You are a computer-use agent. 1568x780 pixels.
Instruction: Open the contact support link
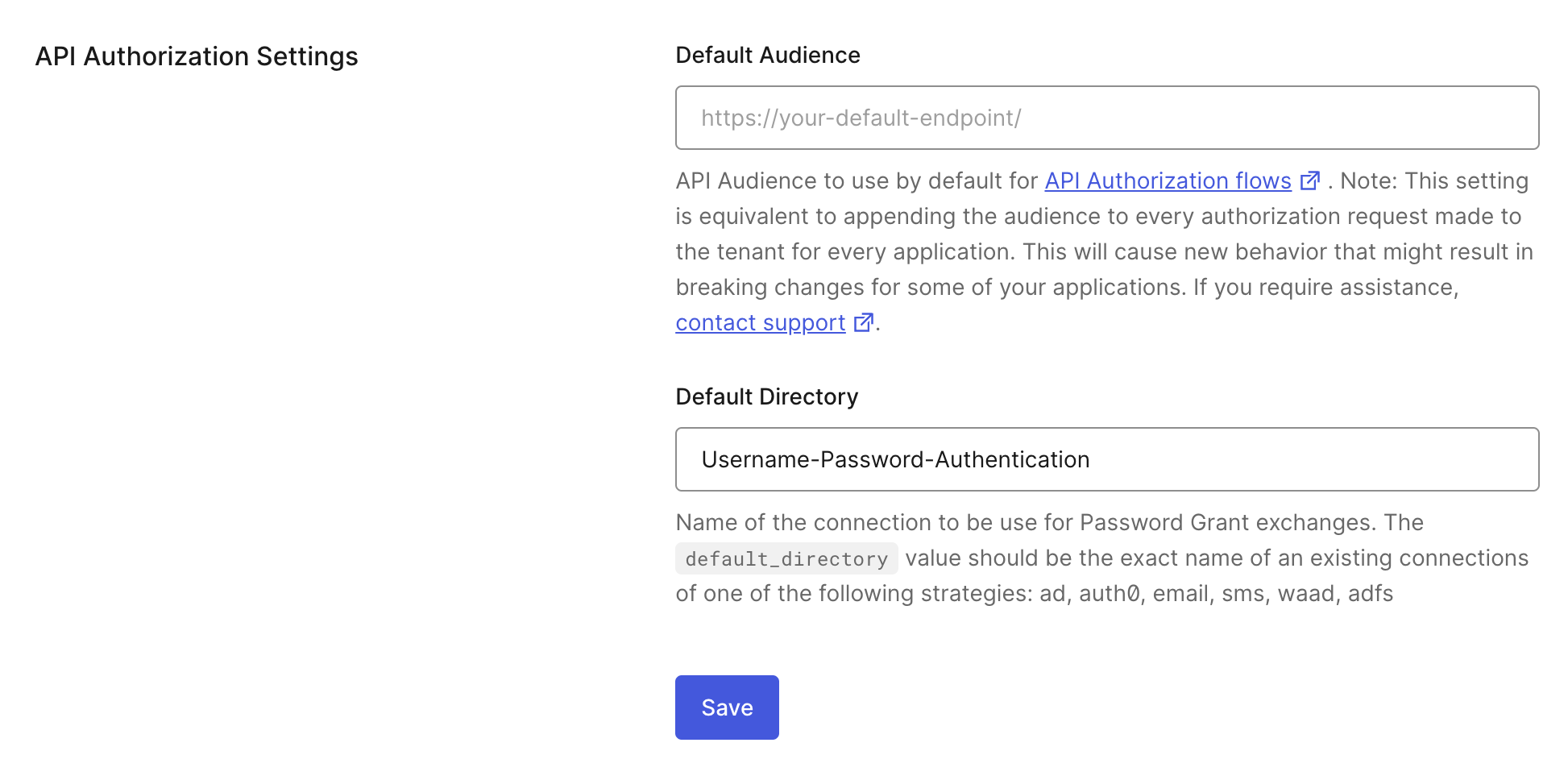(760, 322)
